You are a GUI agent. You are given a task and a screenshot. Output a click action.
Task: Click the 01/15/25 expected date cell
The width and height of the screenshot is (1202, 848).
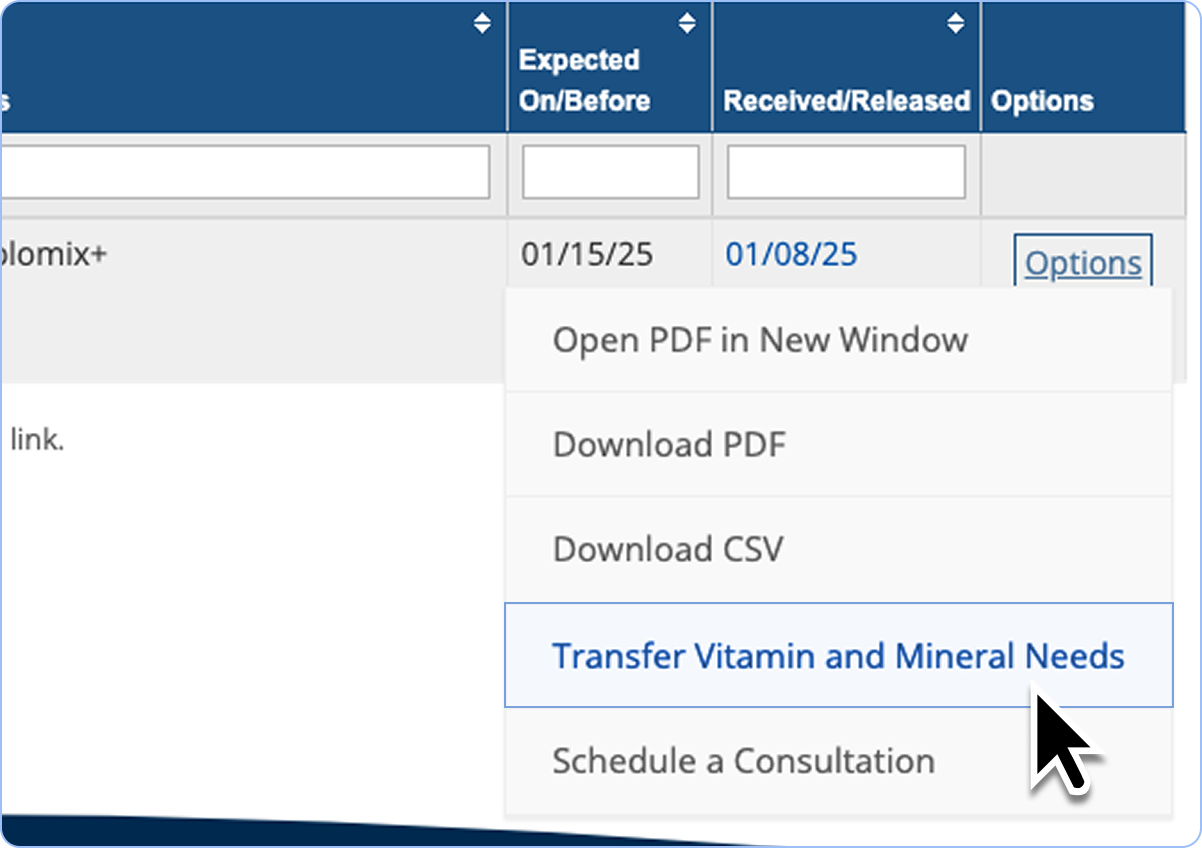click(x=586, y=254)
